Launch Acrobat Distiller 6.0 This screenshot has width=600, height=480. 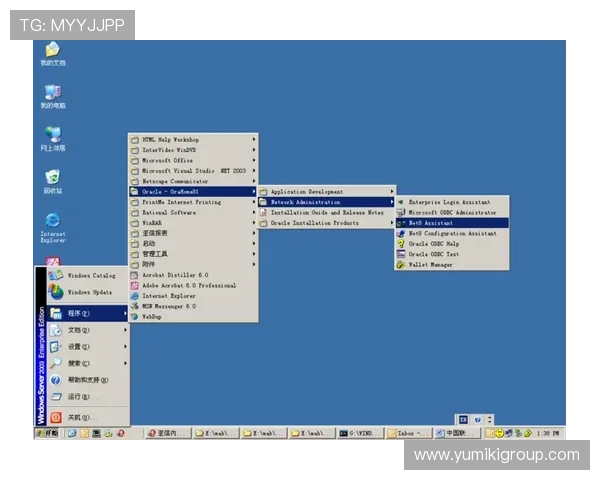[x=194, y=275]
